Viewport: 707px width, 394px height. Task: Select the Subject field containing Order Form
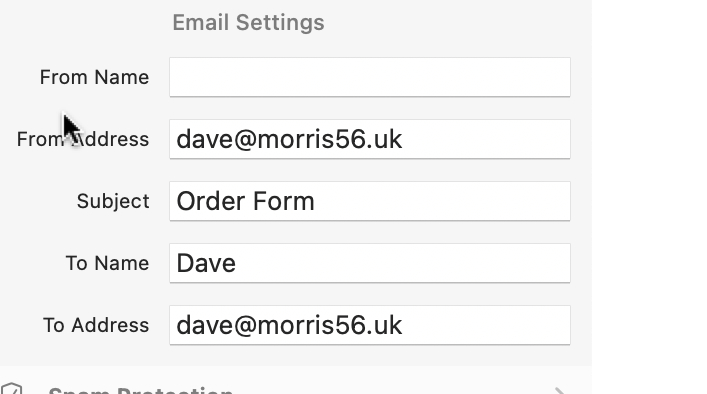click(x=370, y=201)
